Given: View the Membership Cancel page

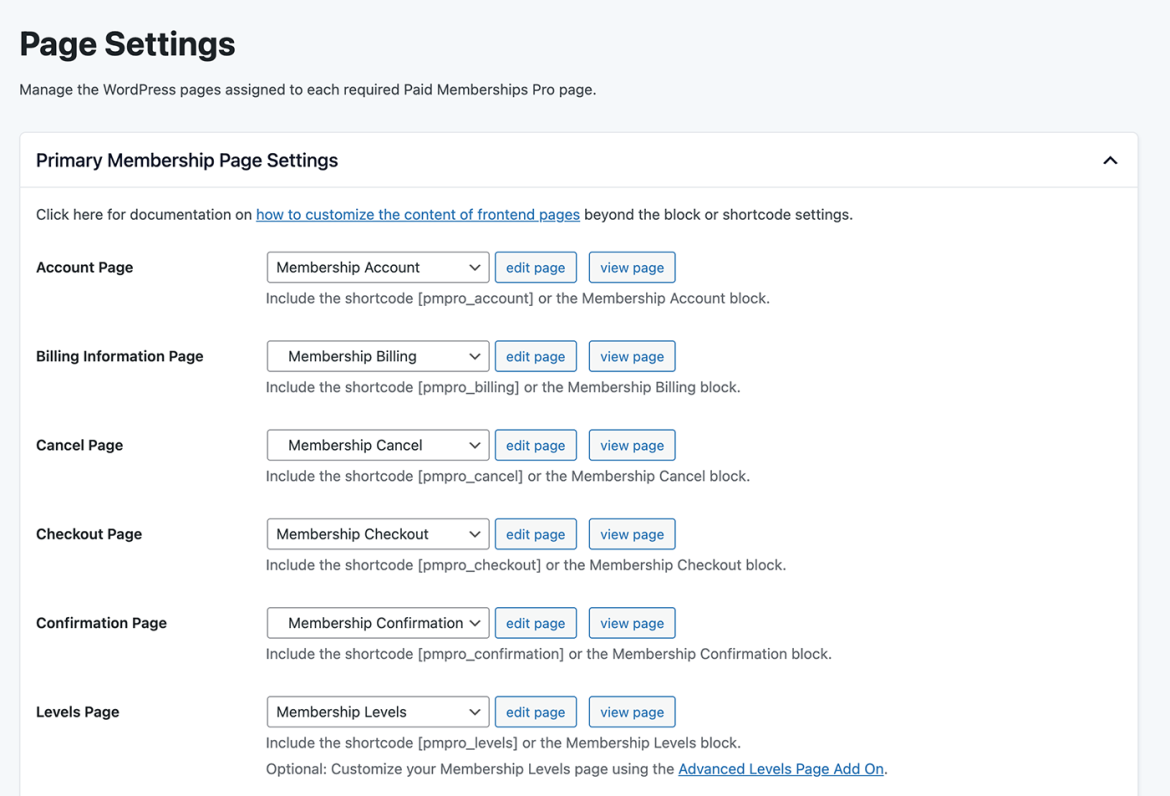Looking at the screenshot, I should pyautogui.click(x=632, y=445).
